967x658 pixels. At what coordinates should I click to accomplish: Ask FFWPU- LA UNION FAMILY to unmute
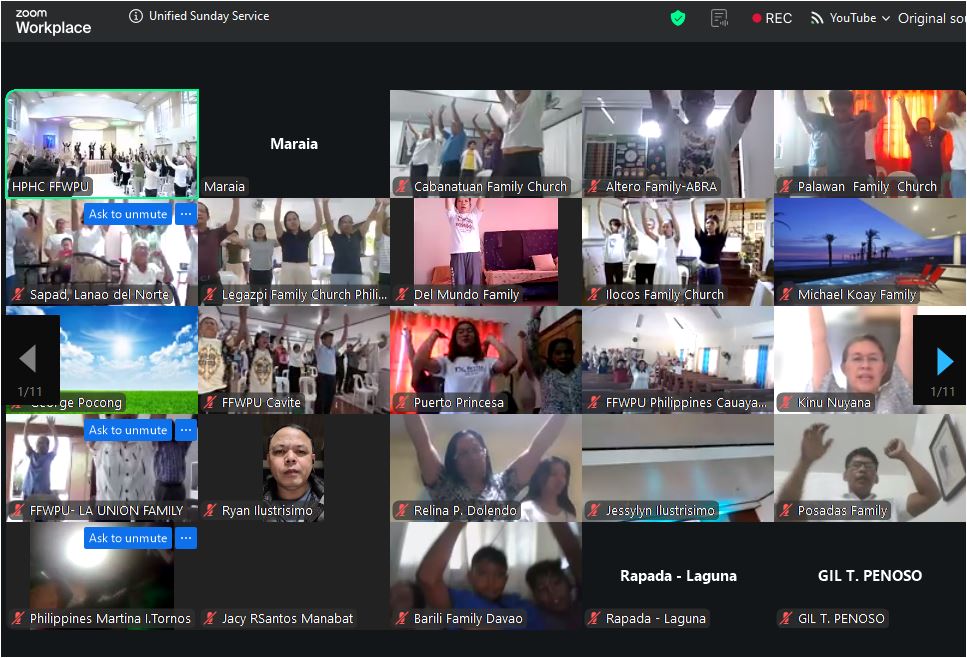tap(128, 430)
